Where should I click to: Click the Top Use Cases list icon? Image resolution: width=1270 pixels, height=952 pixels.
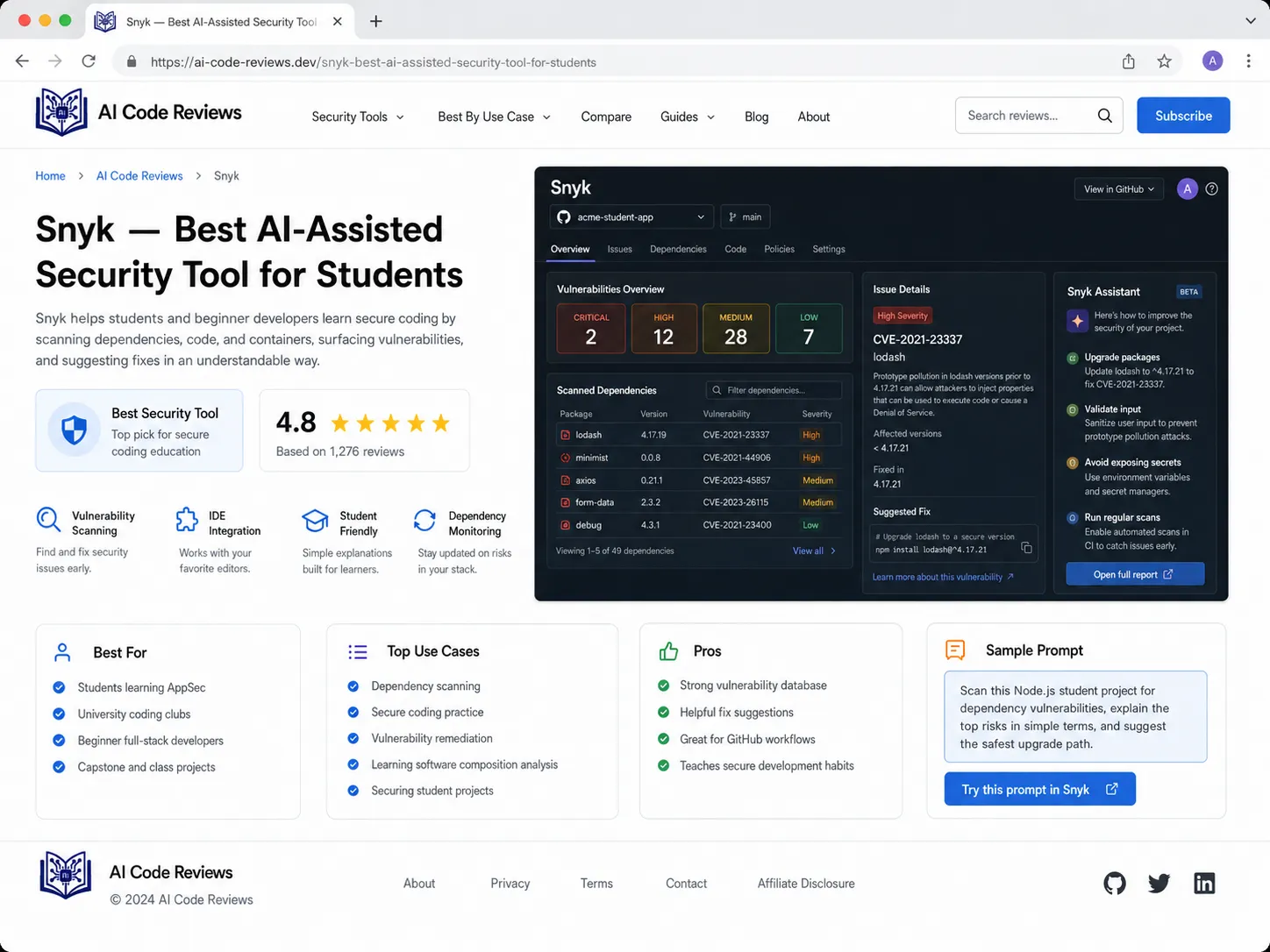click(358, 651)
